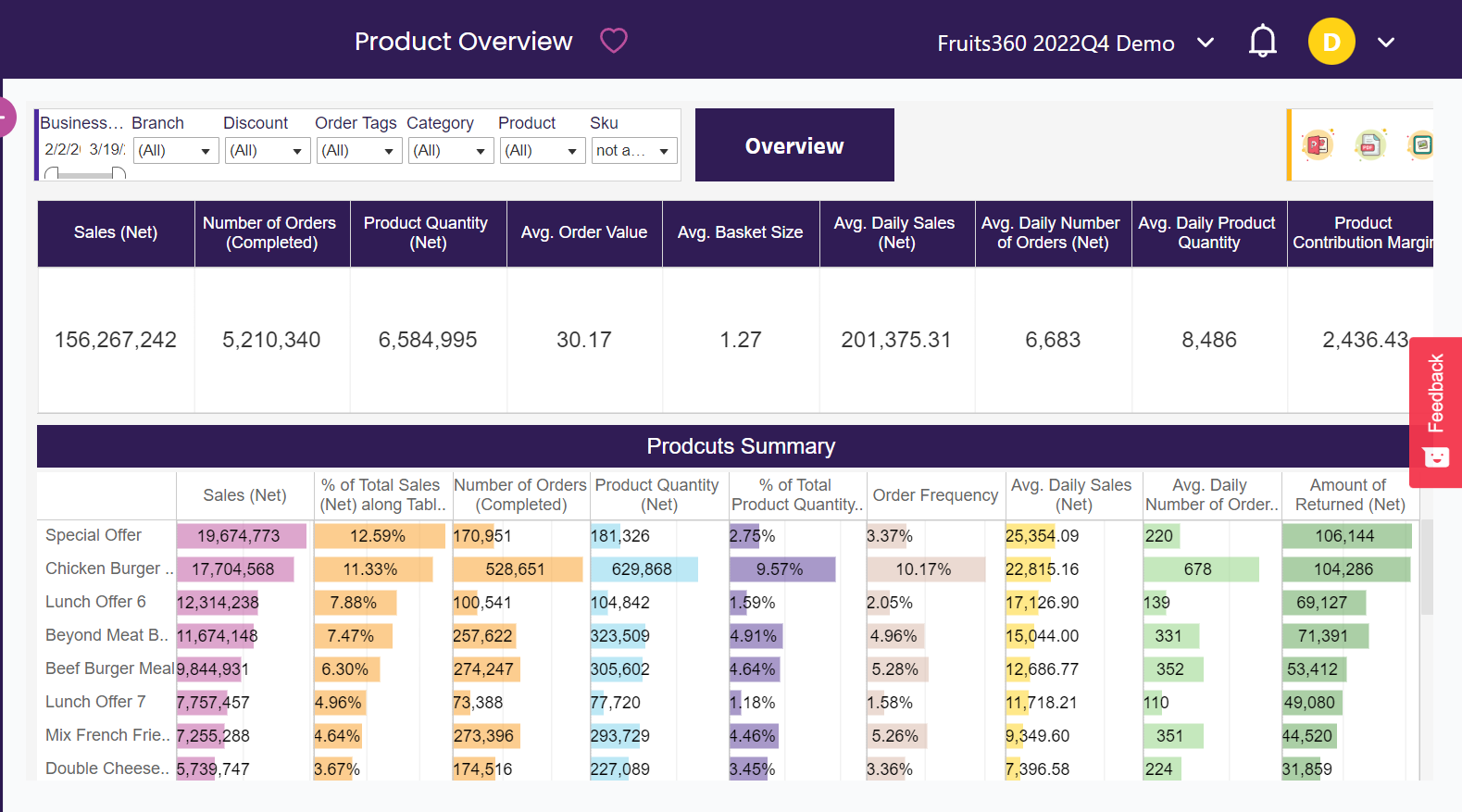Expand the Sku filter dropdown

coord(634,151)
